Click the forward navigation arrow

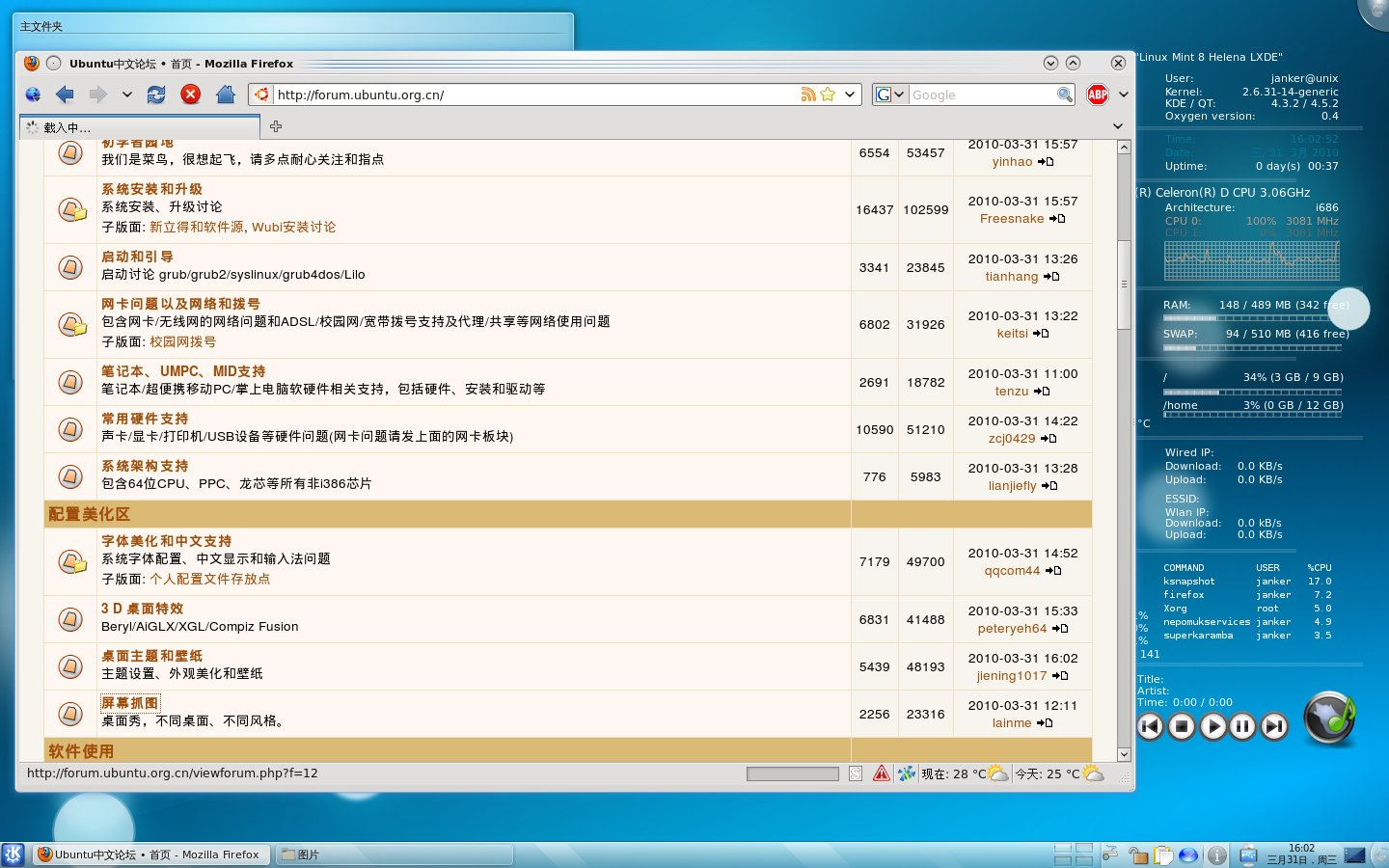coord(97,95)
